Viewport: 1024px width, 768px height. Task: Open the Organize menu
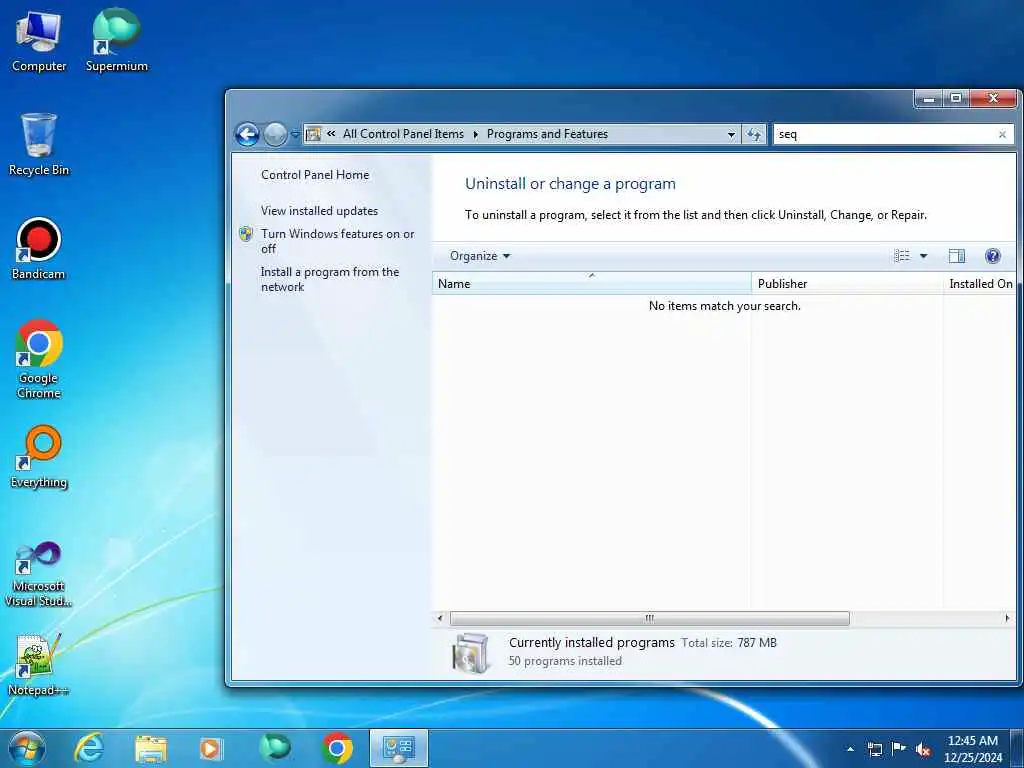point(480,256)
